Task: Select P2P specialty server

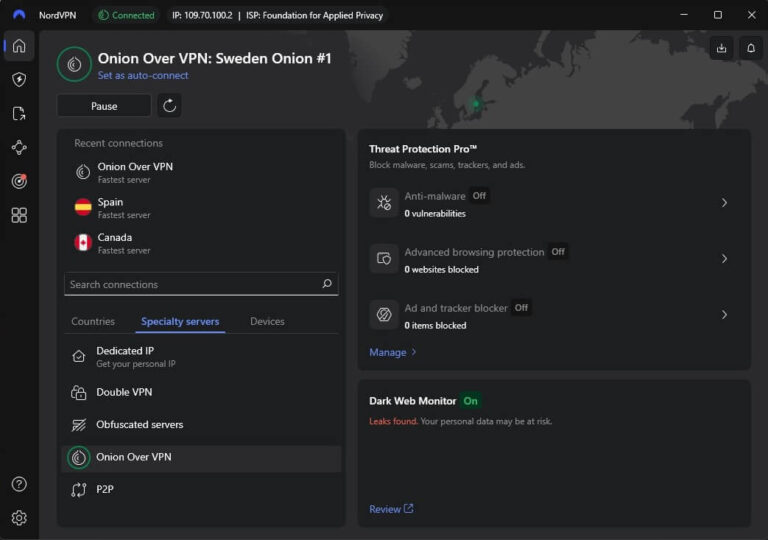Action: (x=201, y=490)
